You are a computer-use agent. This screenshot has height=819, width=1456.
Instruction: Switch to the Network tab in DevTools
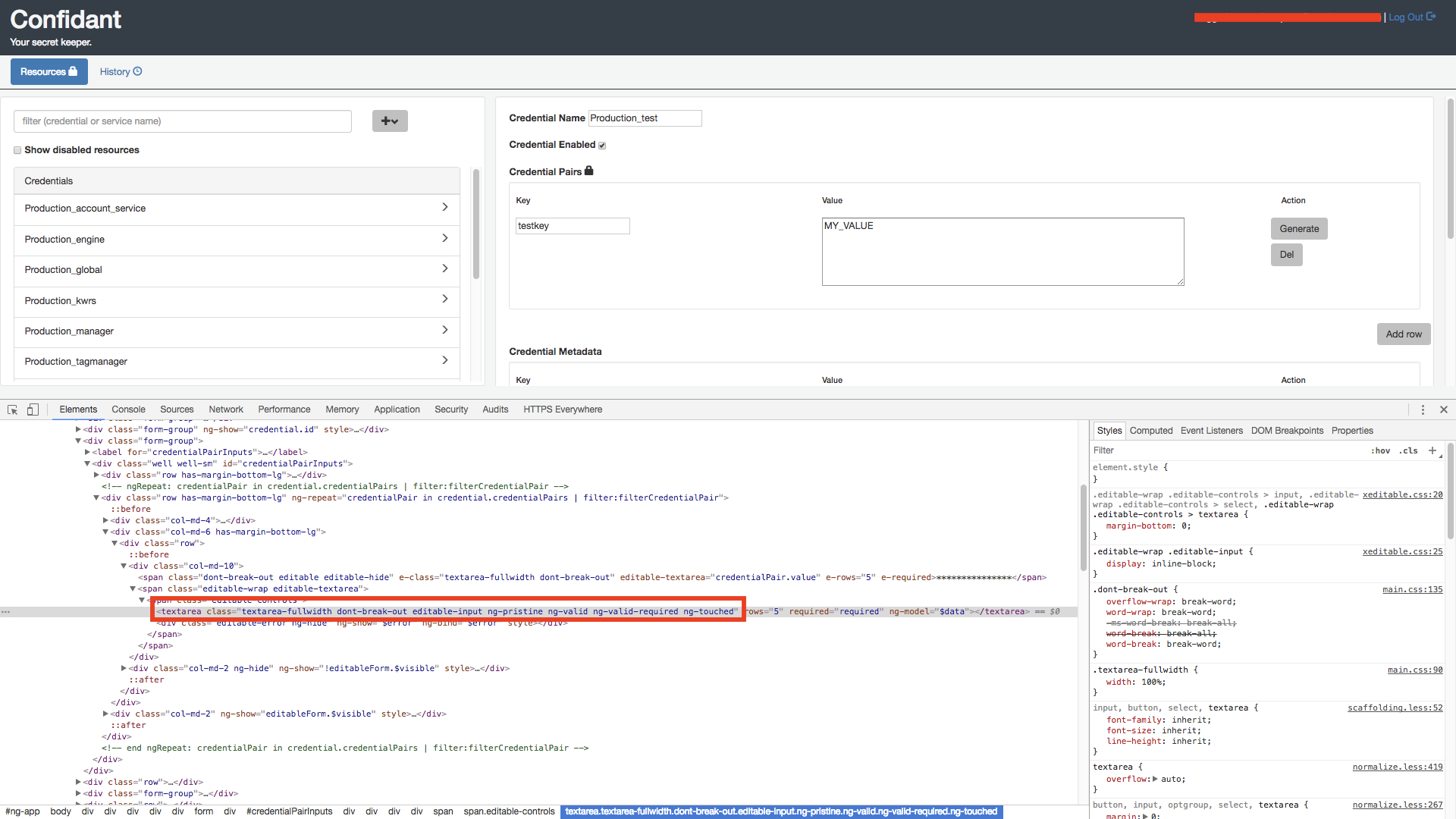point(225,409)
